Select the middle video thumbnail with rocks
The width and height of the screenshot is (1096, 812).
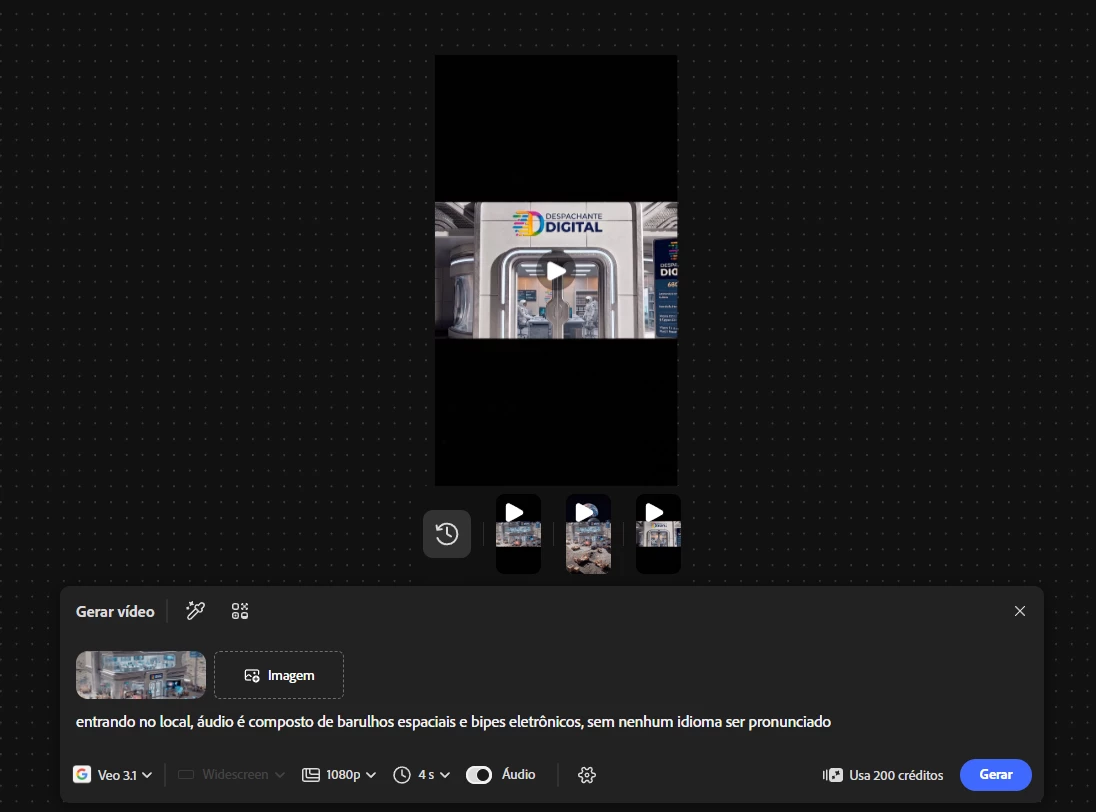pyautogui.click(x=588, y=534)
